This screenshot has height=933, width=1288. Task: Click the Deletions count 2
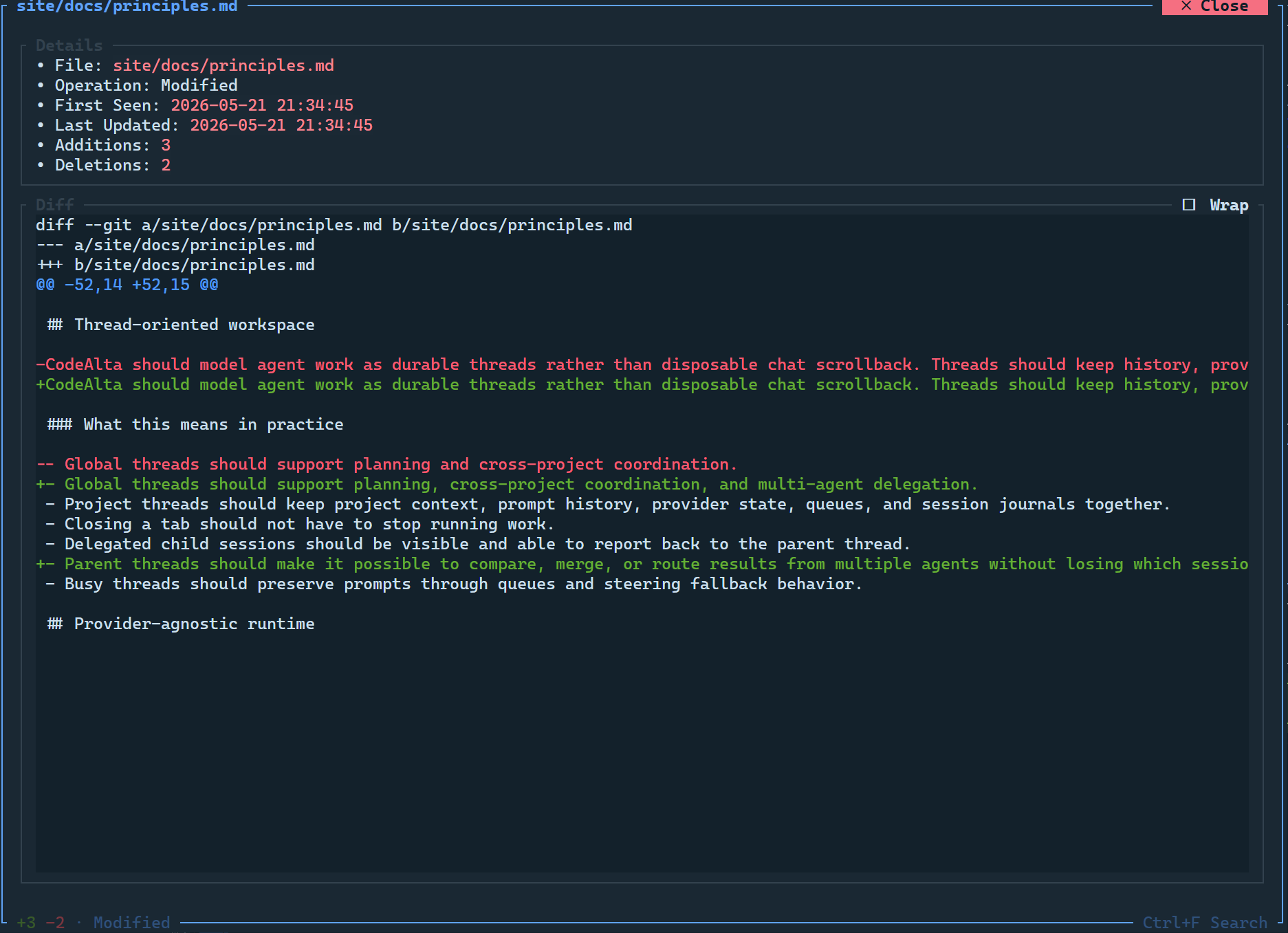tap(166, 165)
